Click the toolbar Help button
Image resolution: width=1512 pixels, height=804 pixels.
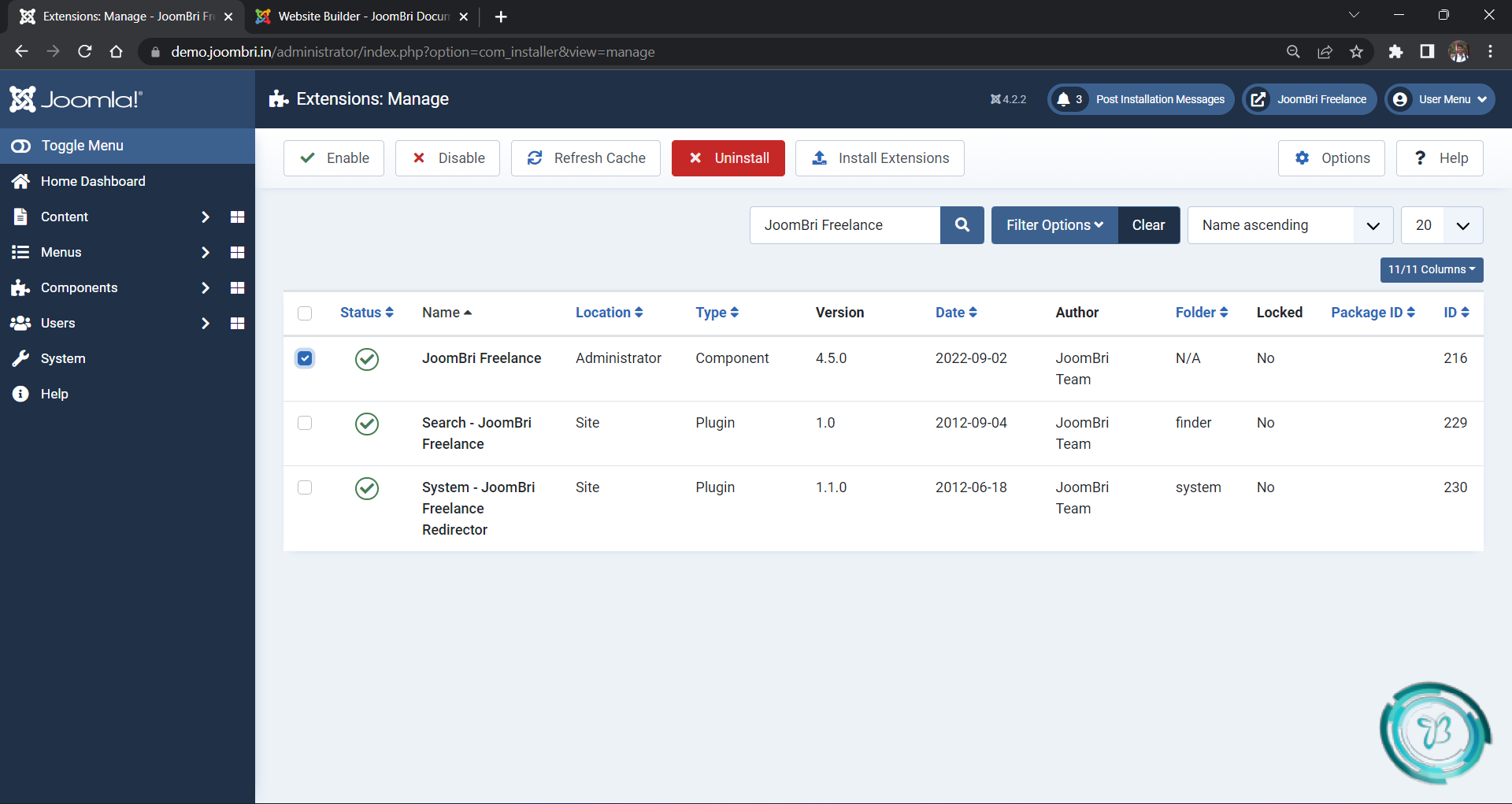tap(1440, 158)
